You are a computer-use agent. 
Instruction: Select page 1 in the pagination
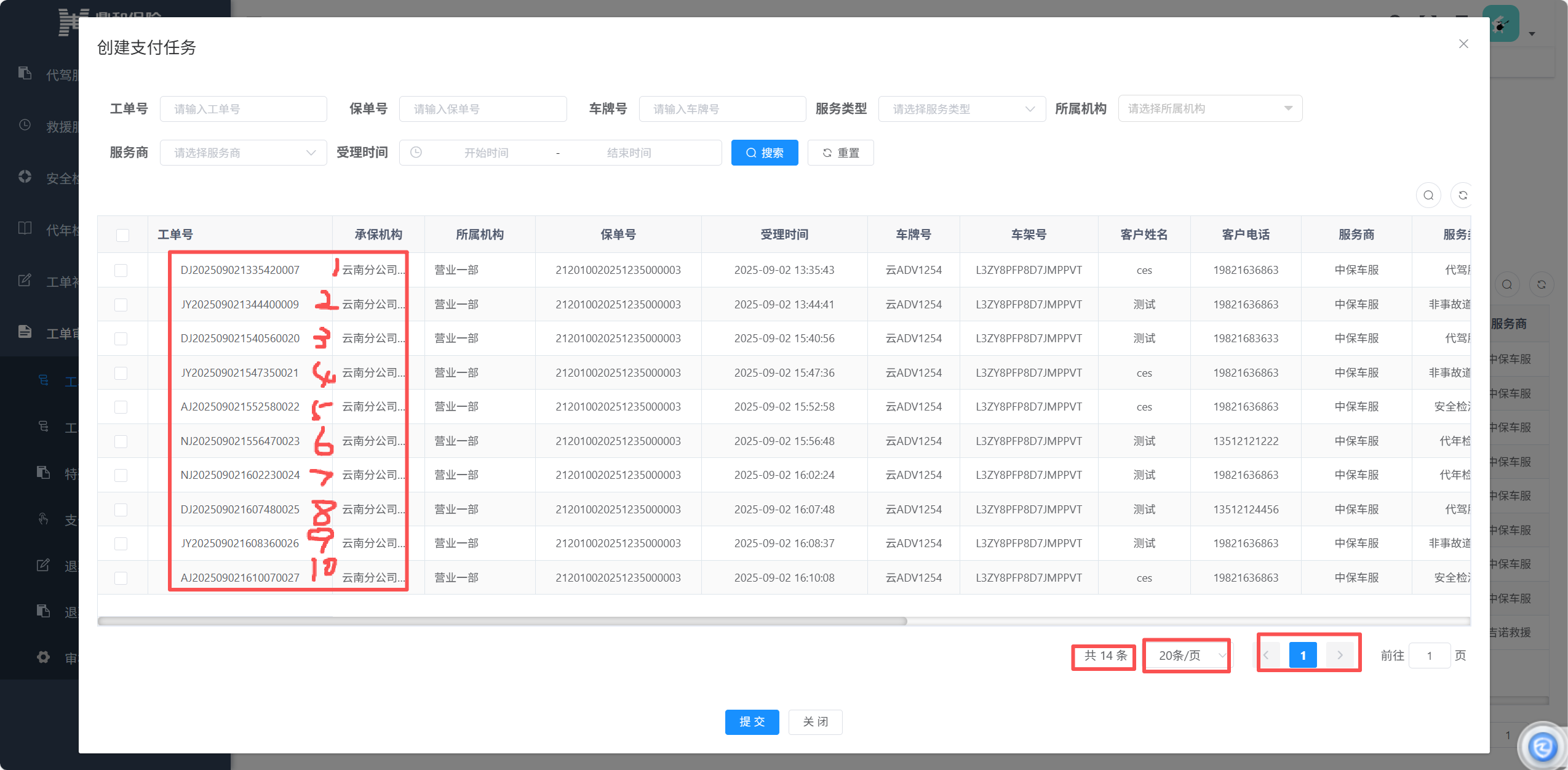(x=1302, y=656)
